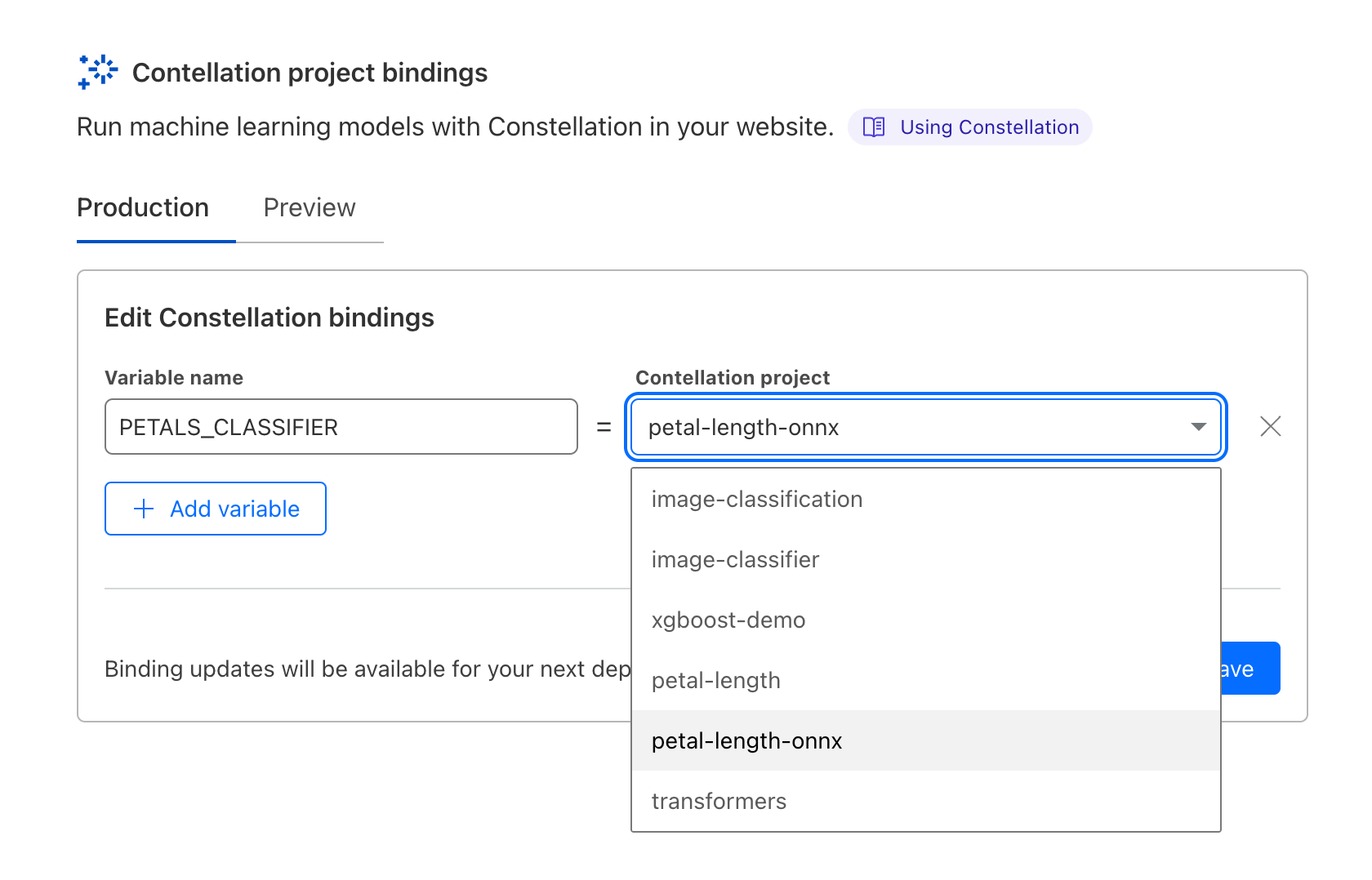Select the image-classifier project

735,559
